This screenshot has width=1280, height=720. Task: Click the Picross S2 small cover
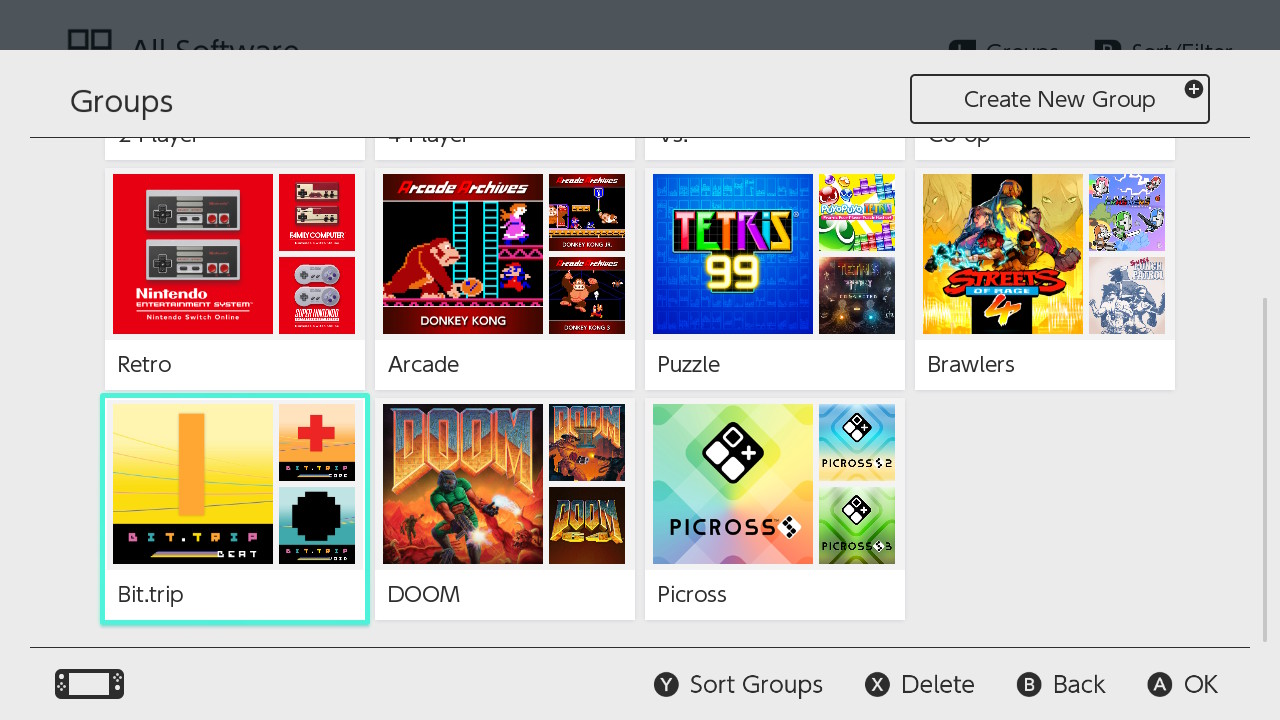pos(857,442)
